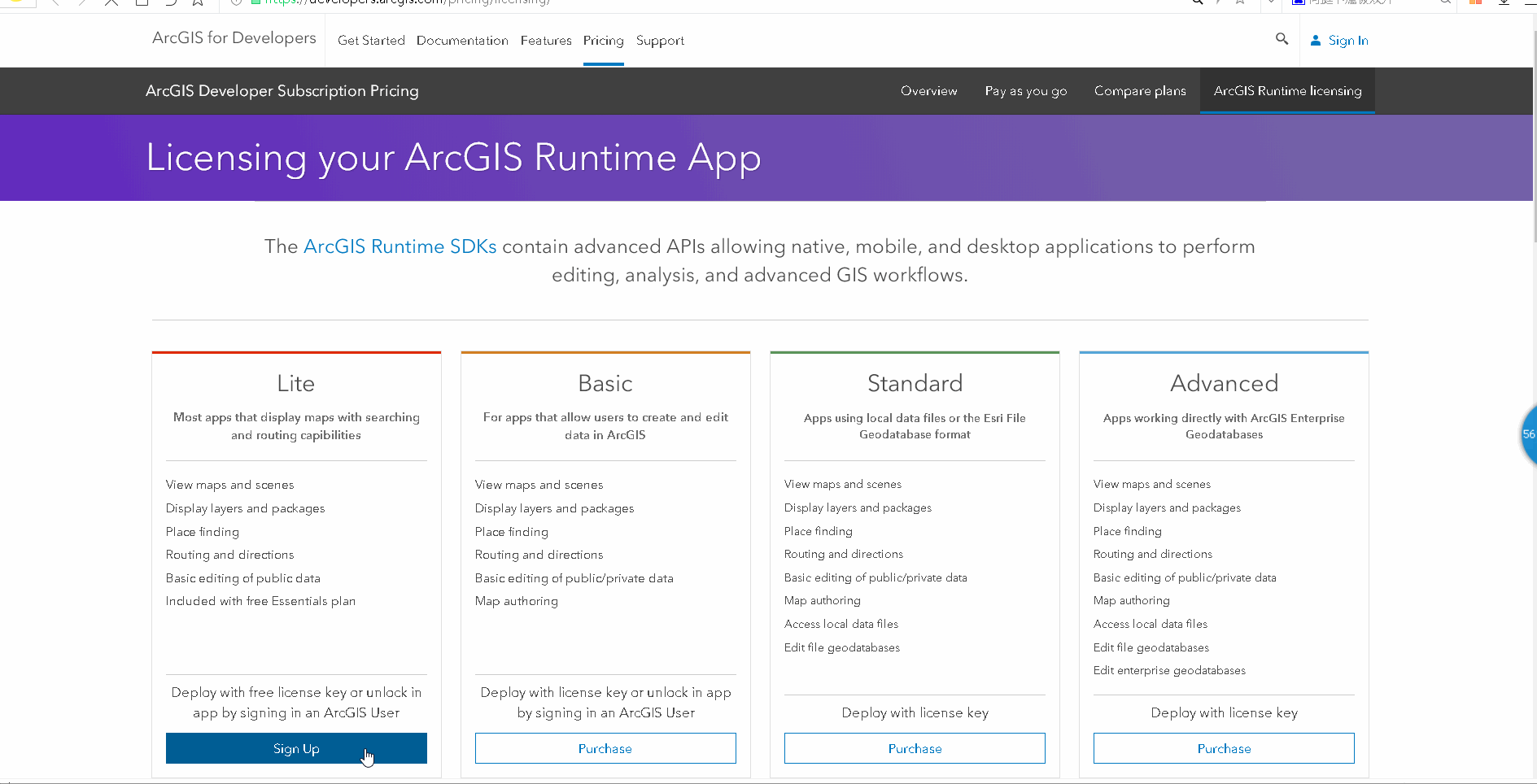Click the person icon next to Sign In
This screenshot has width=1537, height=784.
(x=1316, y=40)
